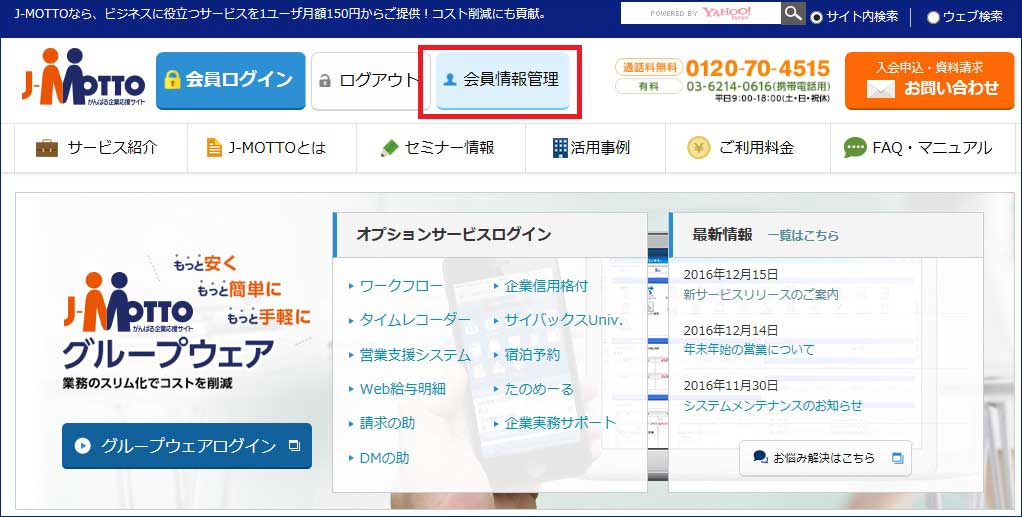
Task: Open the ワークフロー link
Action: pyautogui.click(x=401, y=286)
